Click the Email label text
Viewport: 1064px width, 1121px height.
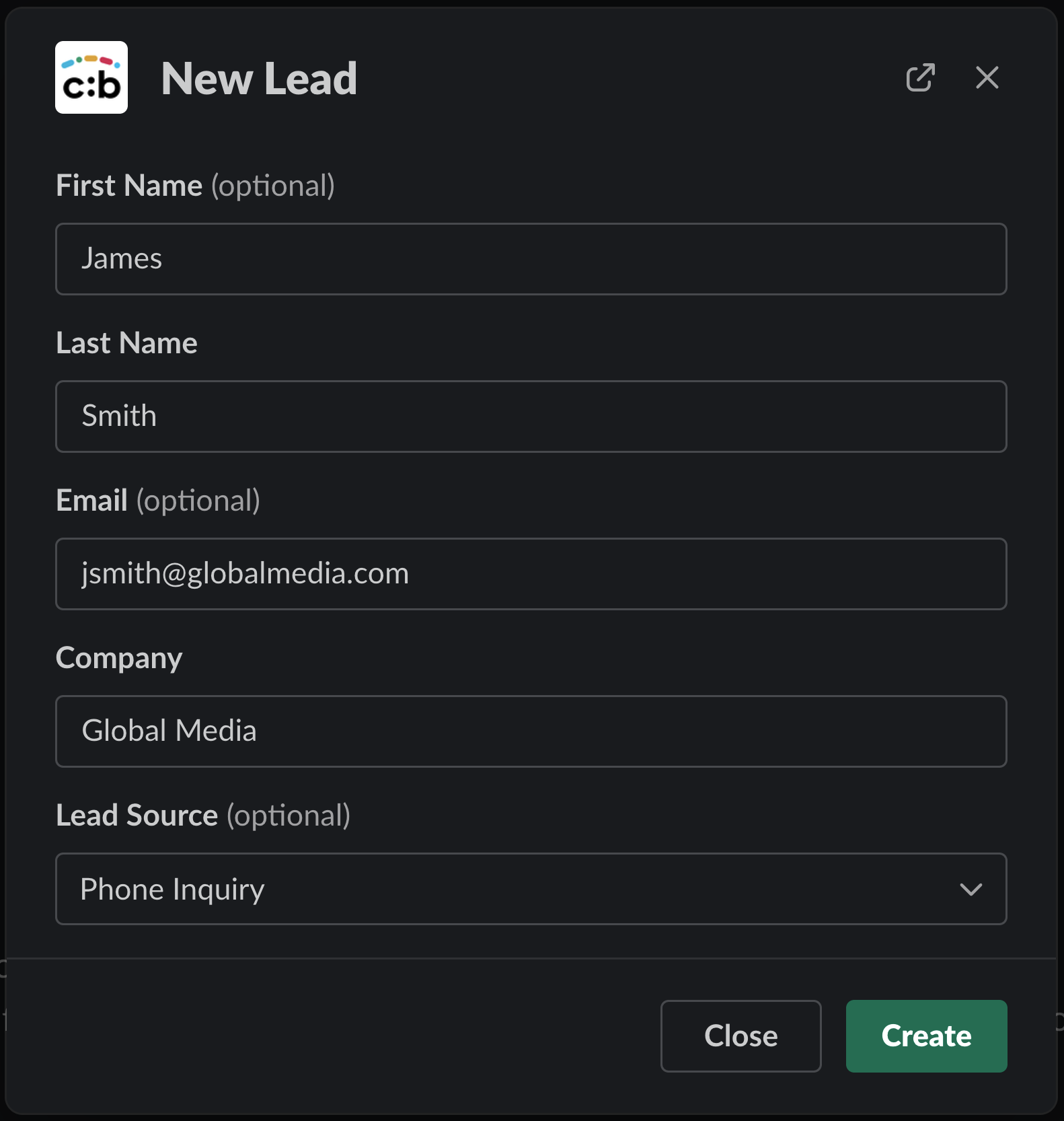point(91,501)
